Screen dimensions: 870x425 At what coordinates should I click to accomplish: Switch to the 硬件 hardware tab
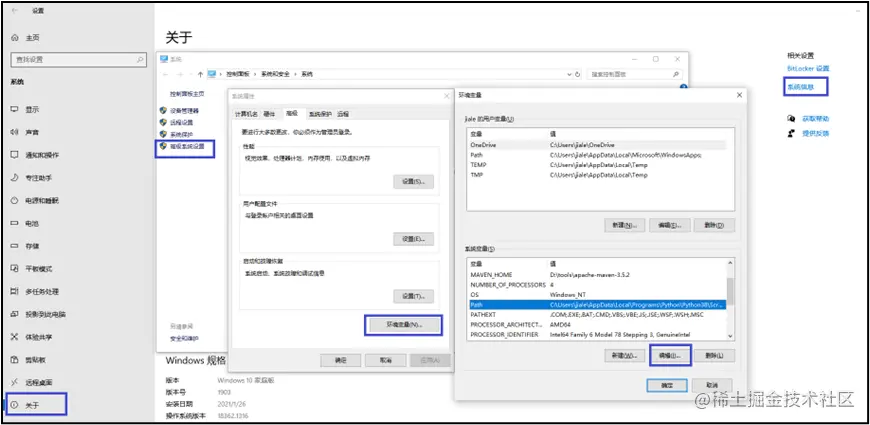tap(269, 114)
